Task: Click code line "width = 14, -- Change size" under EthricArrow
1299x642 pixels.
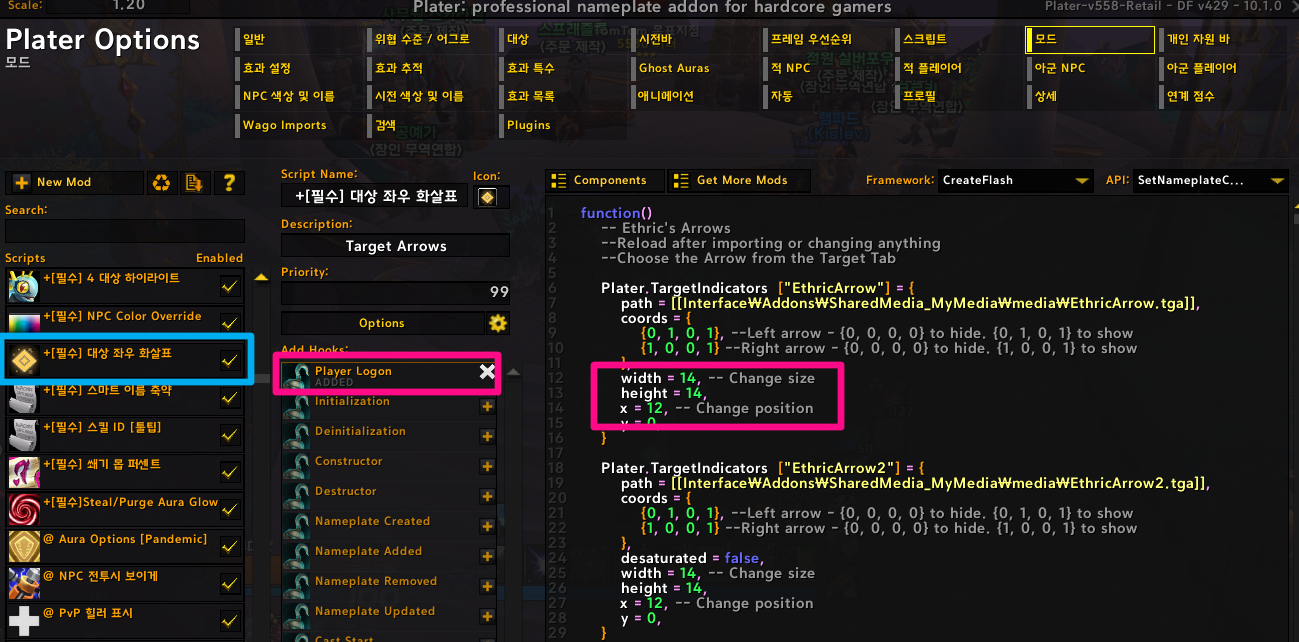Action: pos(717,378)
